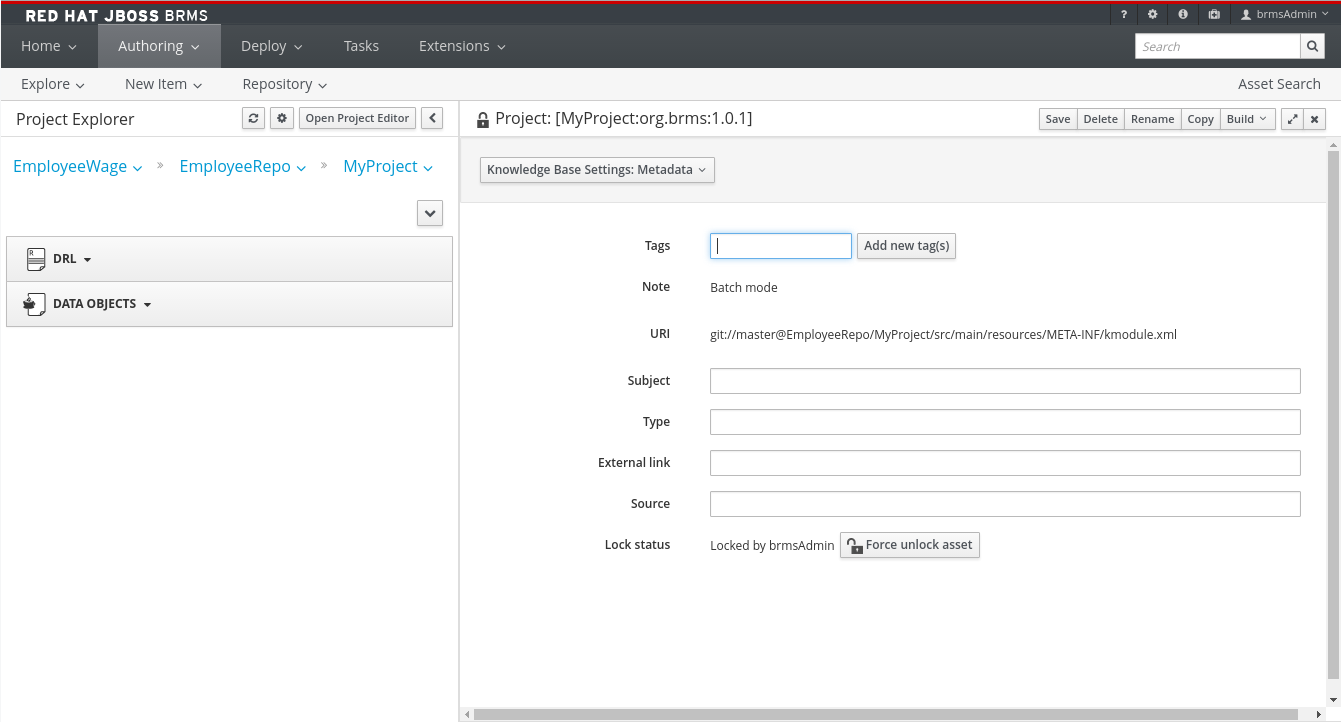Image resolution: width=1341 pixels, height=722 pixels.
Task: Click the Rename button
Action: point(1153,119)
